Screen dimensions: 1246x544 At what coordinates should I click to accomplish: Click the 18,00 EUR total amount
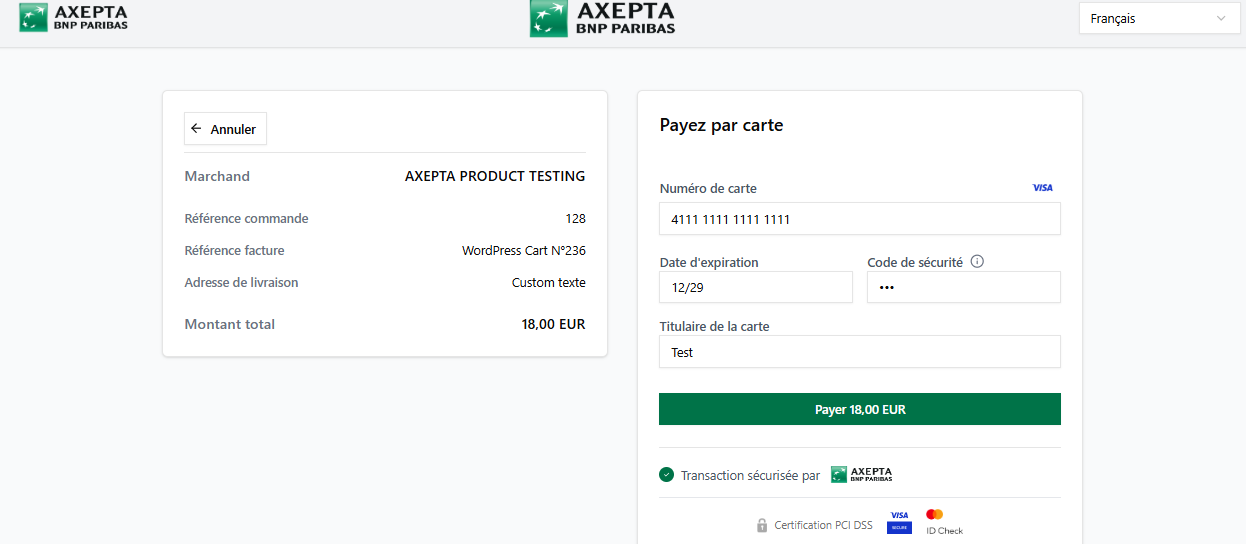click(x=553, y=324)
